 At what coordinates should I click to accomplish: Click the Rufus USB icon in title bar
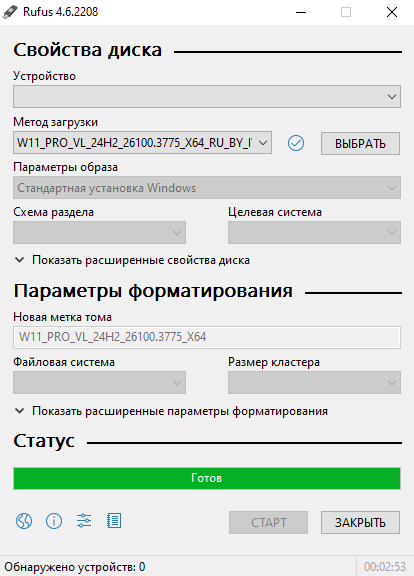pyautogui.click(x=10, y=12)
